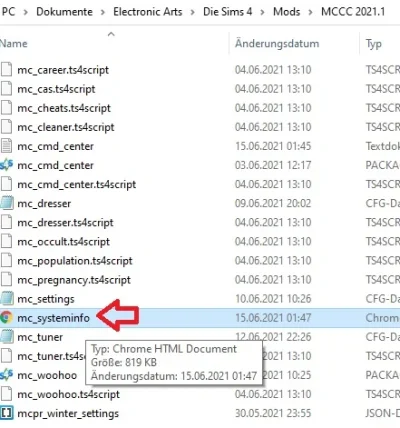
Task: Click the mc_cmd_center.ts4script file icon
Action: point(6,184)
